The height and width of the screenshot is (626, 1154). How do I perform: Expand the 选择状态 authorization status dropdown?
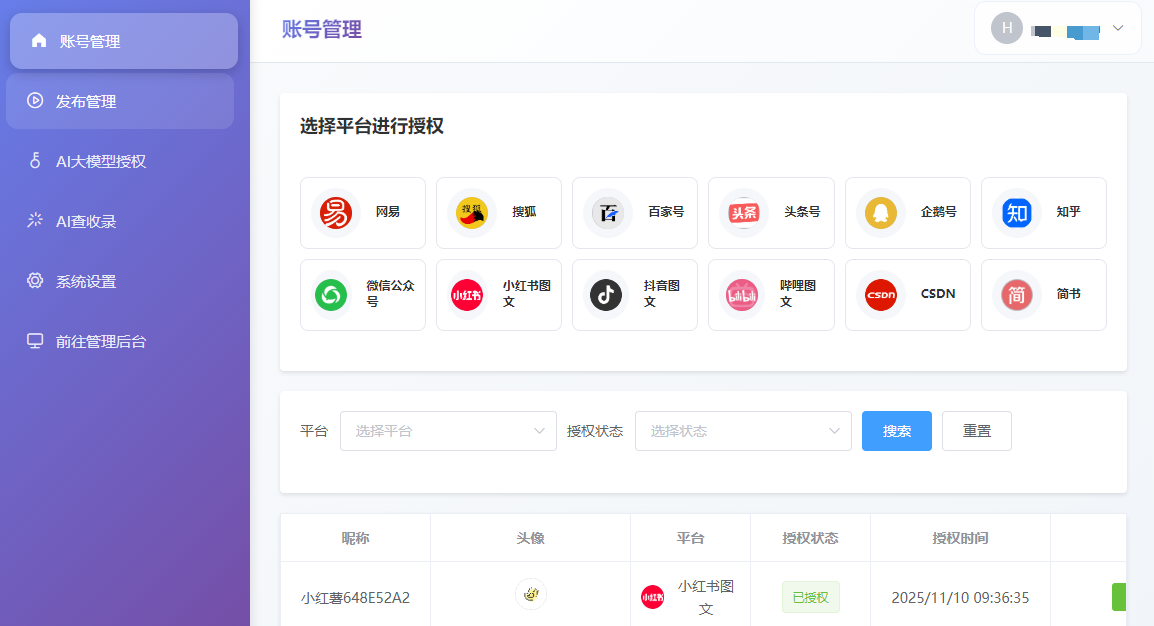click(x=743, y=431)
